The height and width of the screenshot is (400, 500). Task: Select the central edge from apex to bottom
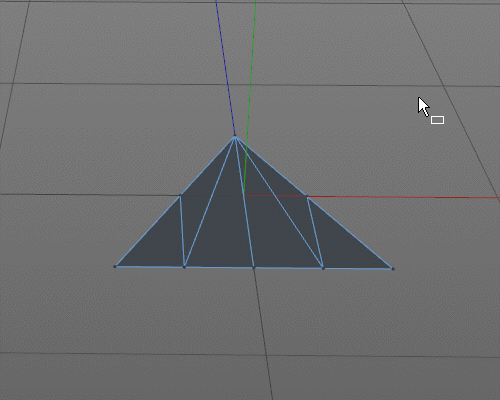click(x=244, y=202)
